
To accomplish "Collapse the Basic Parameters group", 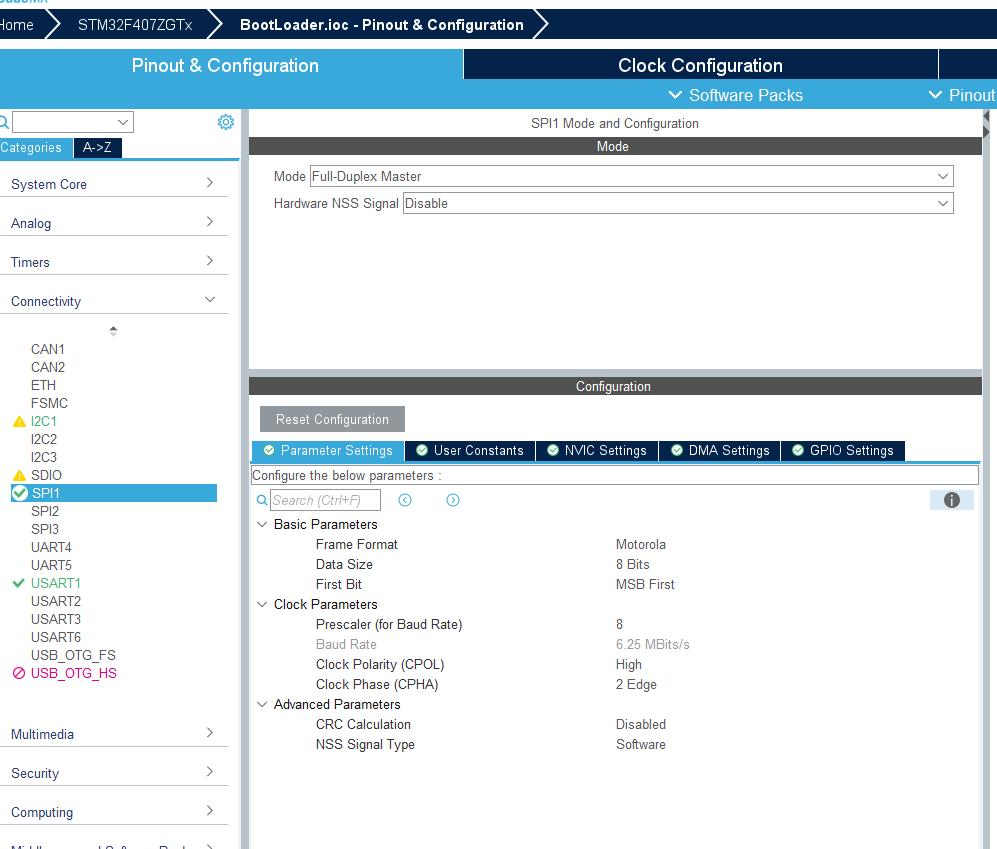I will pos(262,525).
